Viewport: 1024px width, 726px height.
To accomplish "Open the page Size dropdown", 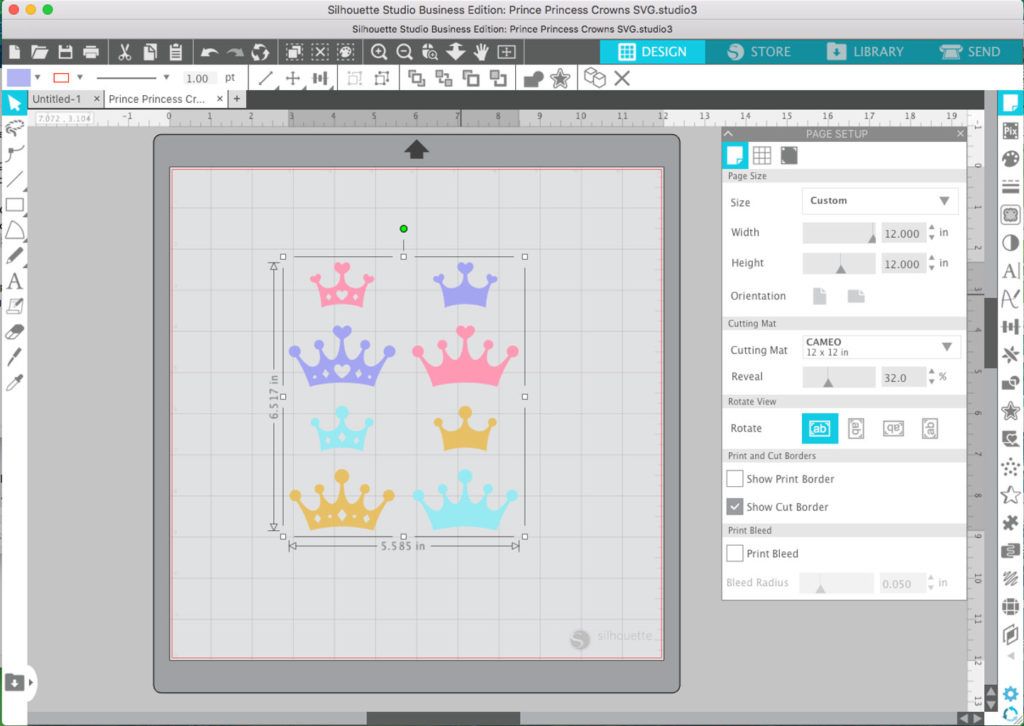I will (x=880, y=201).
